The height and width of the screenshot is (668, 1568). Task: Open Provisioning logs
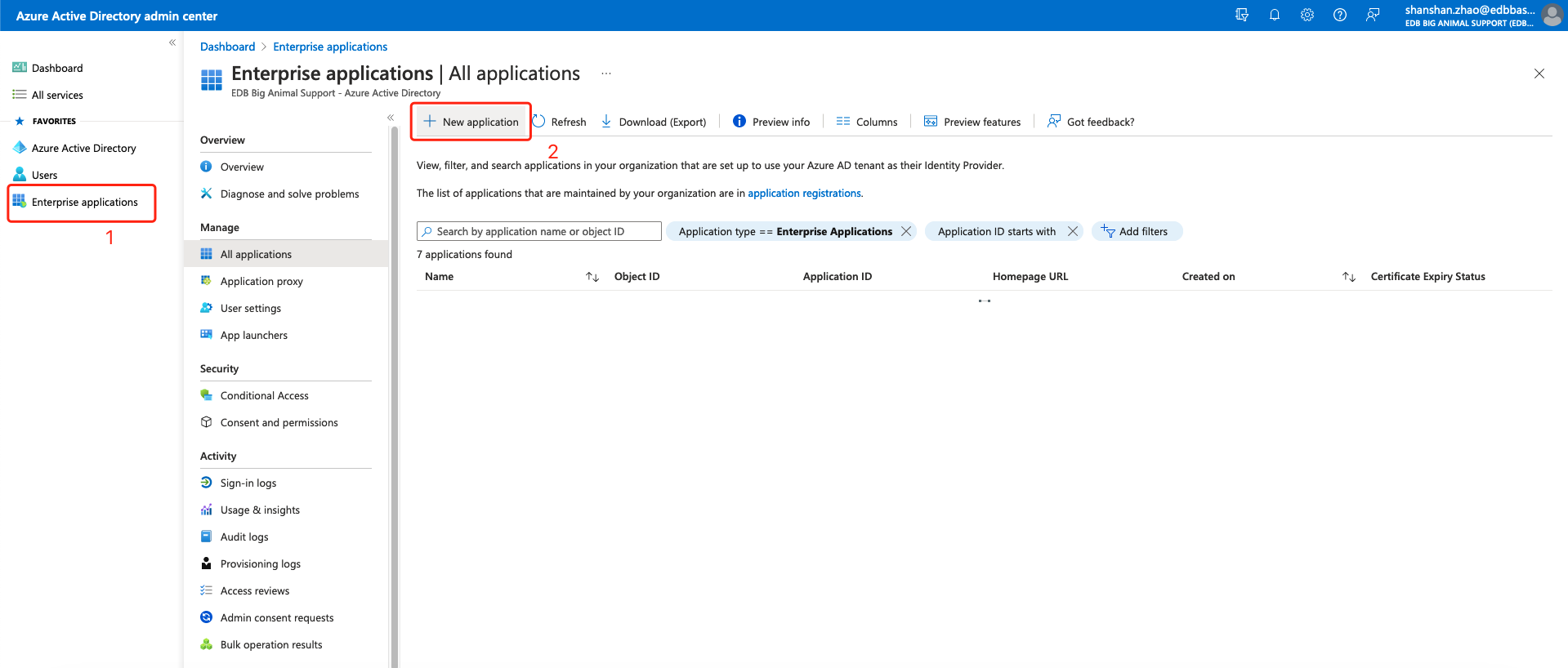coord(260,563)
